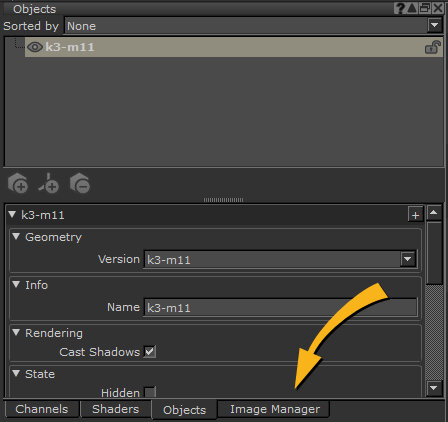Open the Geometry Version dropdown

coord(408,259)
